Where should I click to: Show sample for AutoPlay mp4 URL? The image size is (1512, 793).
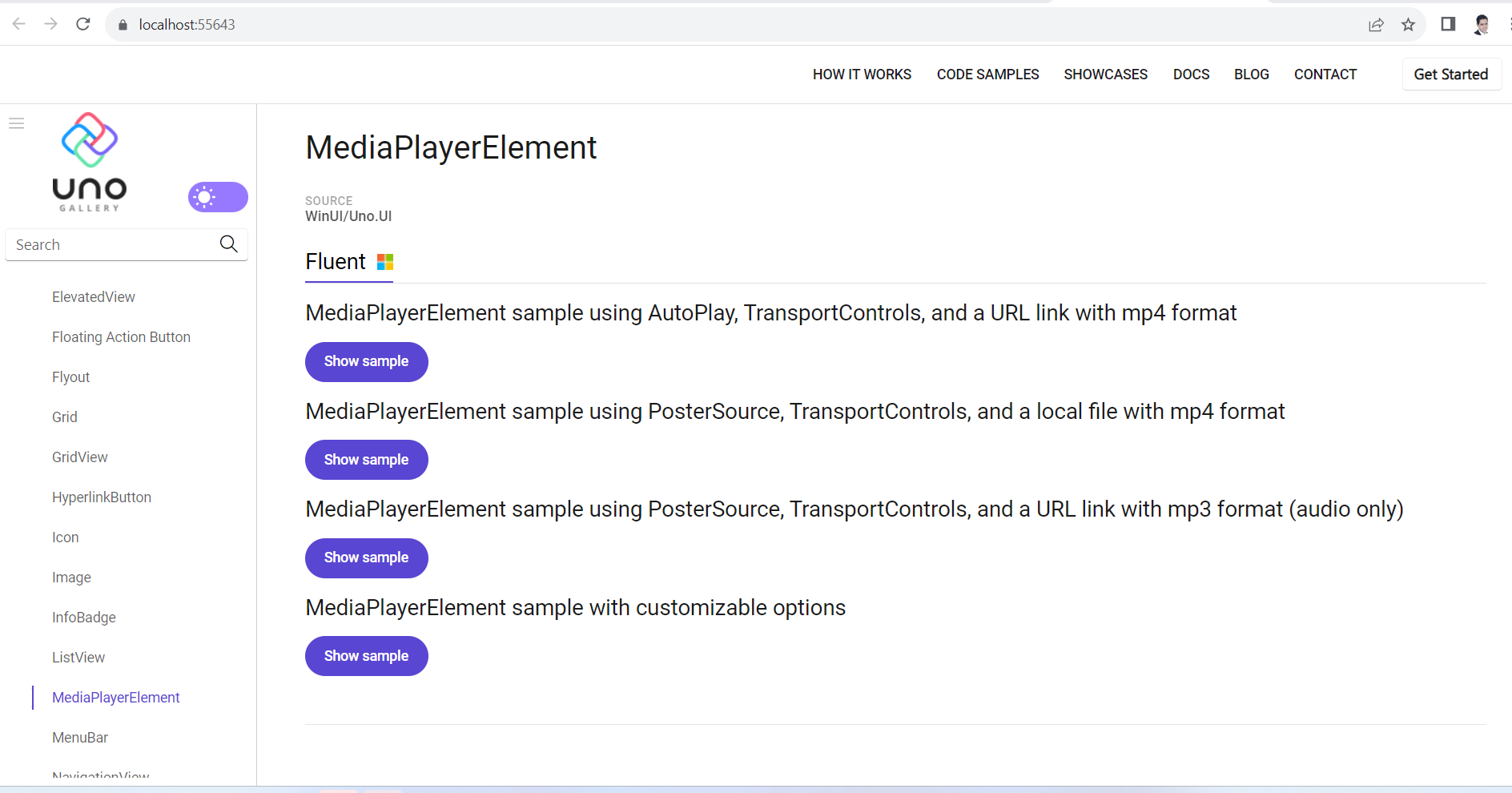click(x=366, y=362)
